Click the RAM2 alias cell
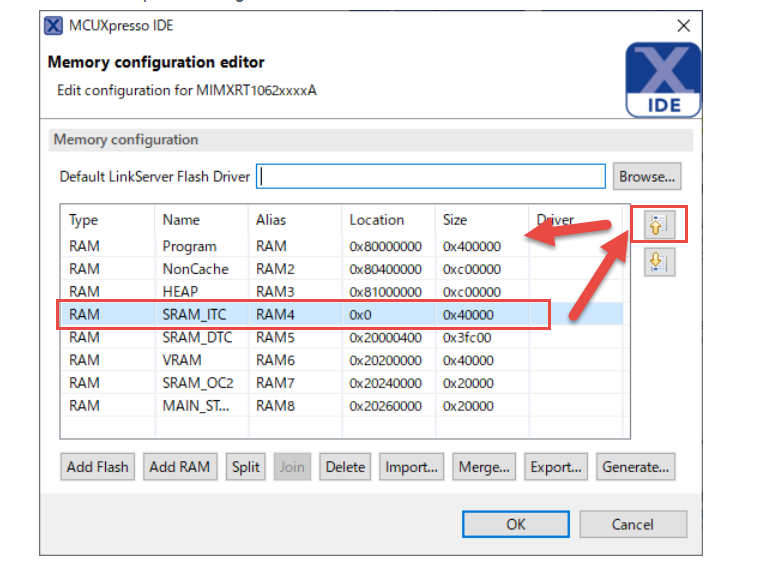 275,269
